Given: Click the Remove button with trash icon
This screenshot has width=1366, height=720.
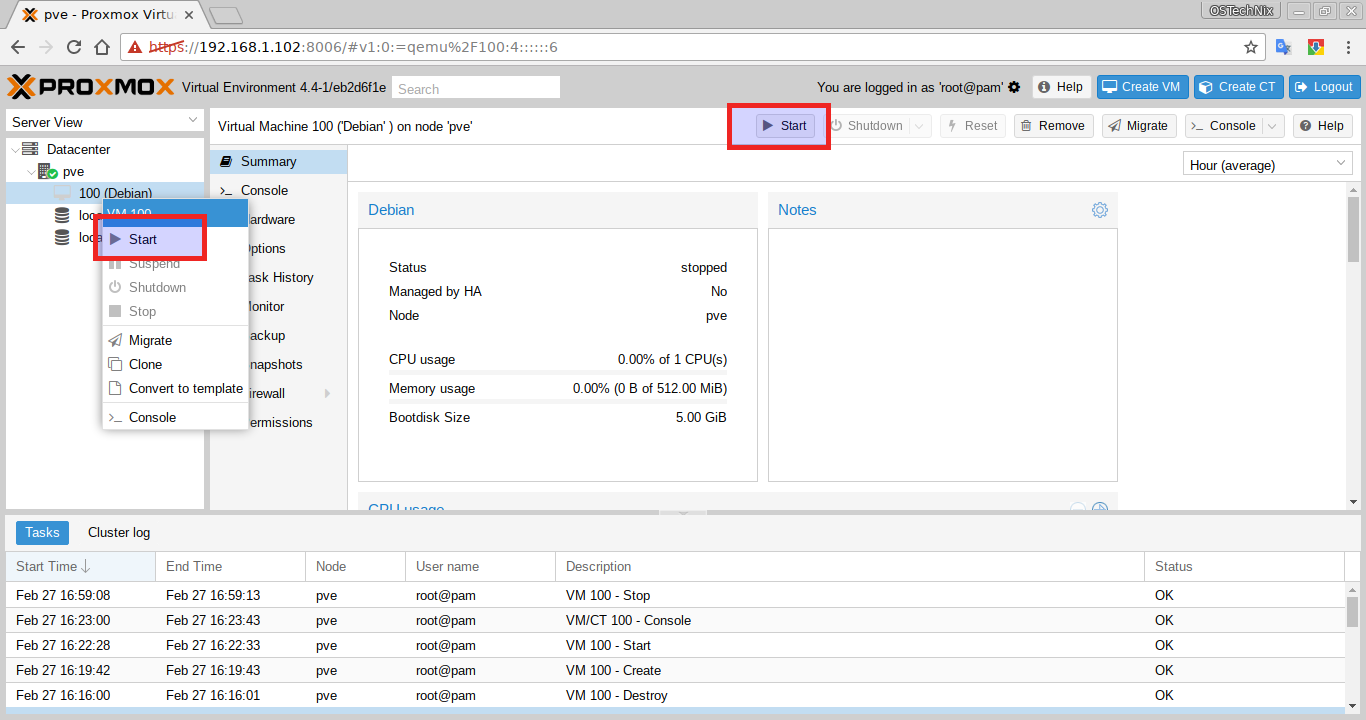Looking at the screenshot, I should [1053, 126].
